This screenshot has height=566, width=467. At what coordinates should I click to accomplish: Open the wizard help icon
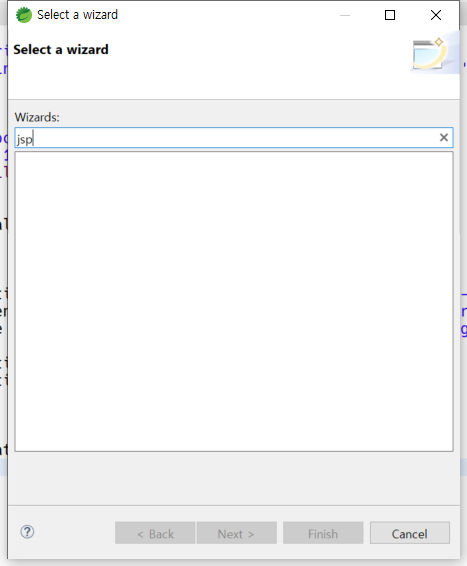coord(27,532)
